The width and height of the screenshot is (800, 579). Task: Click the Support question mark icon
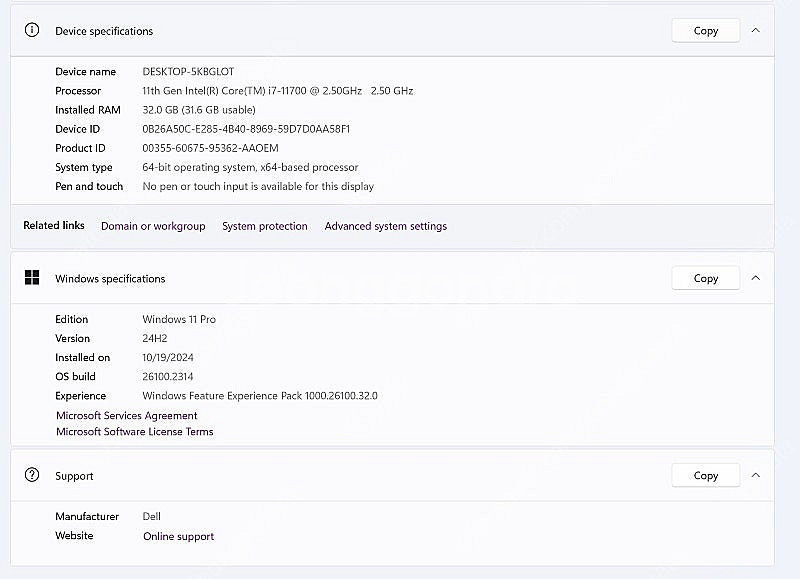click(x=32, y=475)
